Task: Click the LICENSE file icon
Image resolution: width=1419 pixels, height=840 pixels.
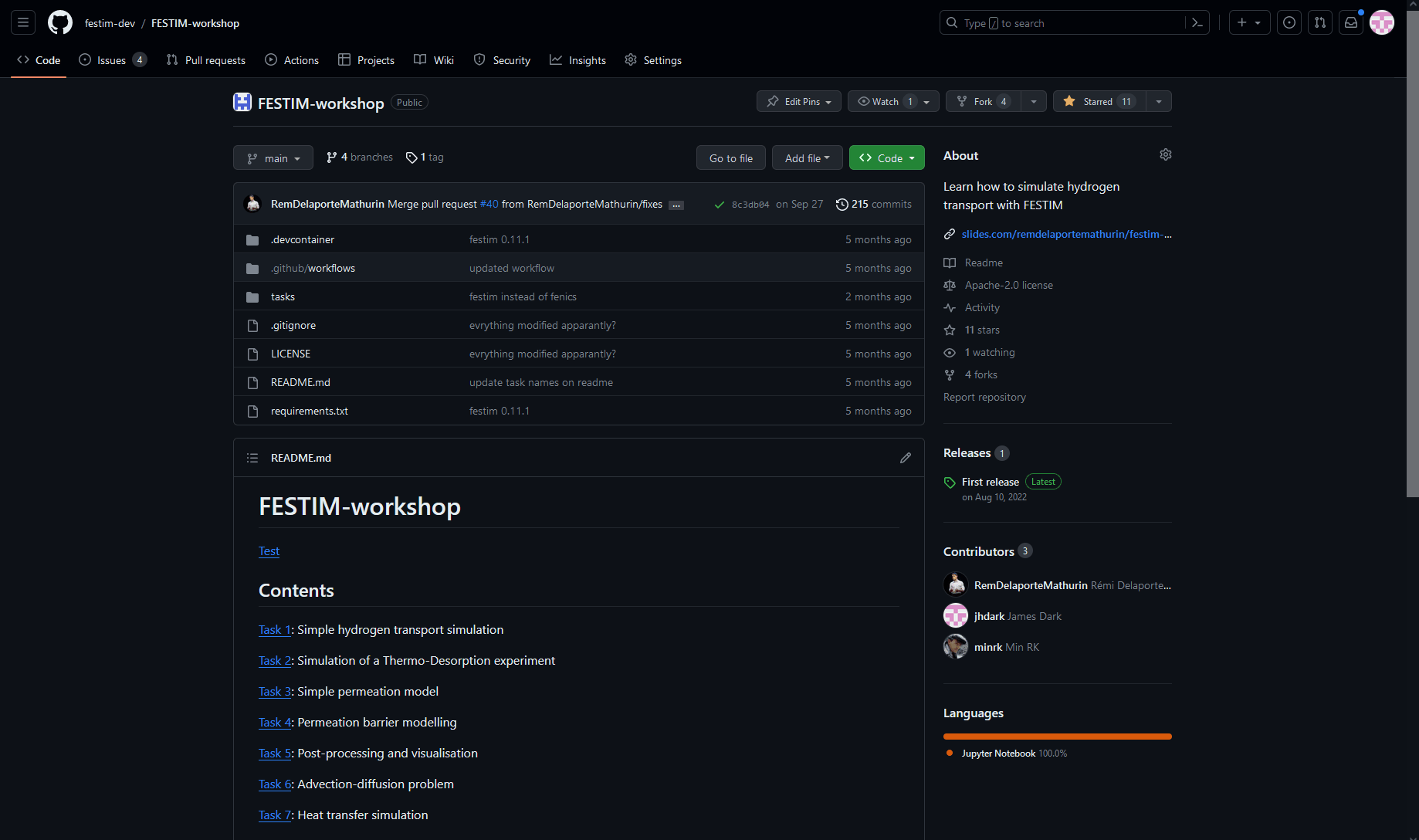Action: tap(252, 354)
